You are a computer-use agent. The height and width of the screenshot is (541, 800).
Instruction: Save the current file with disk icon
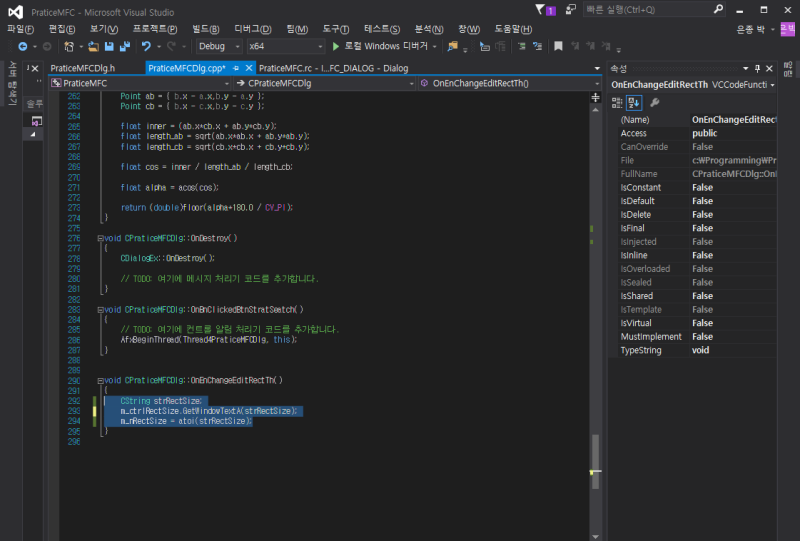[x=109, y=46]
